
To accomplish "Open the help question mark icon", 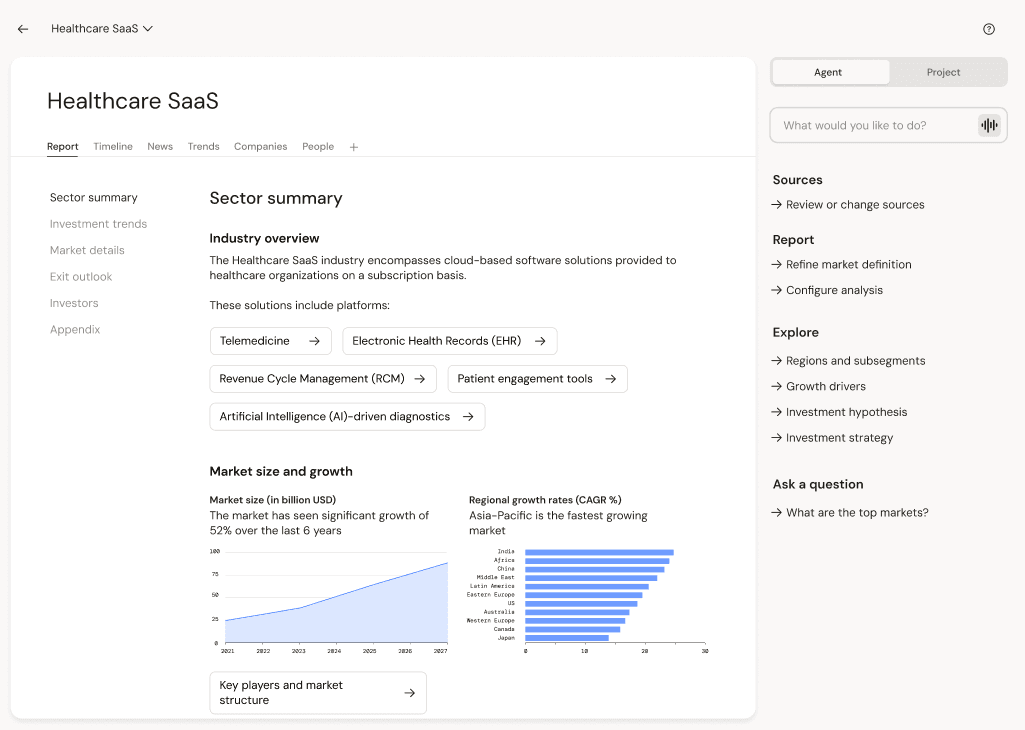I will [x=988, y=29].
